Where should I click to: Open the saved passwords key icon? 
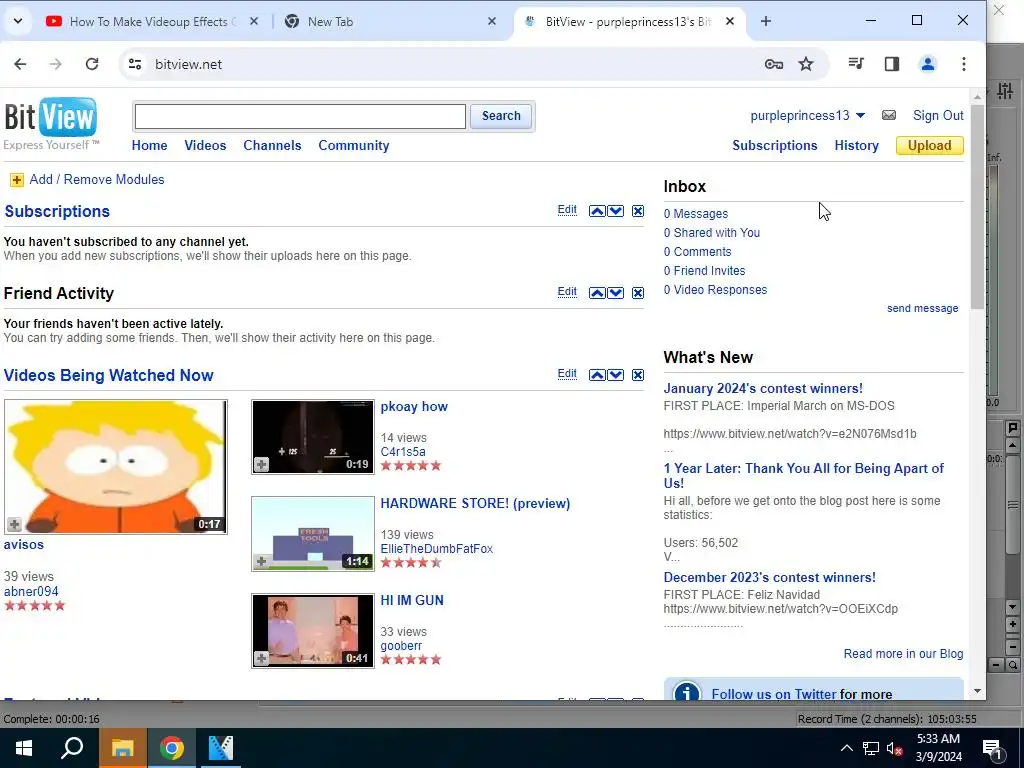774,64
